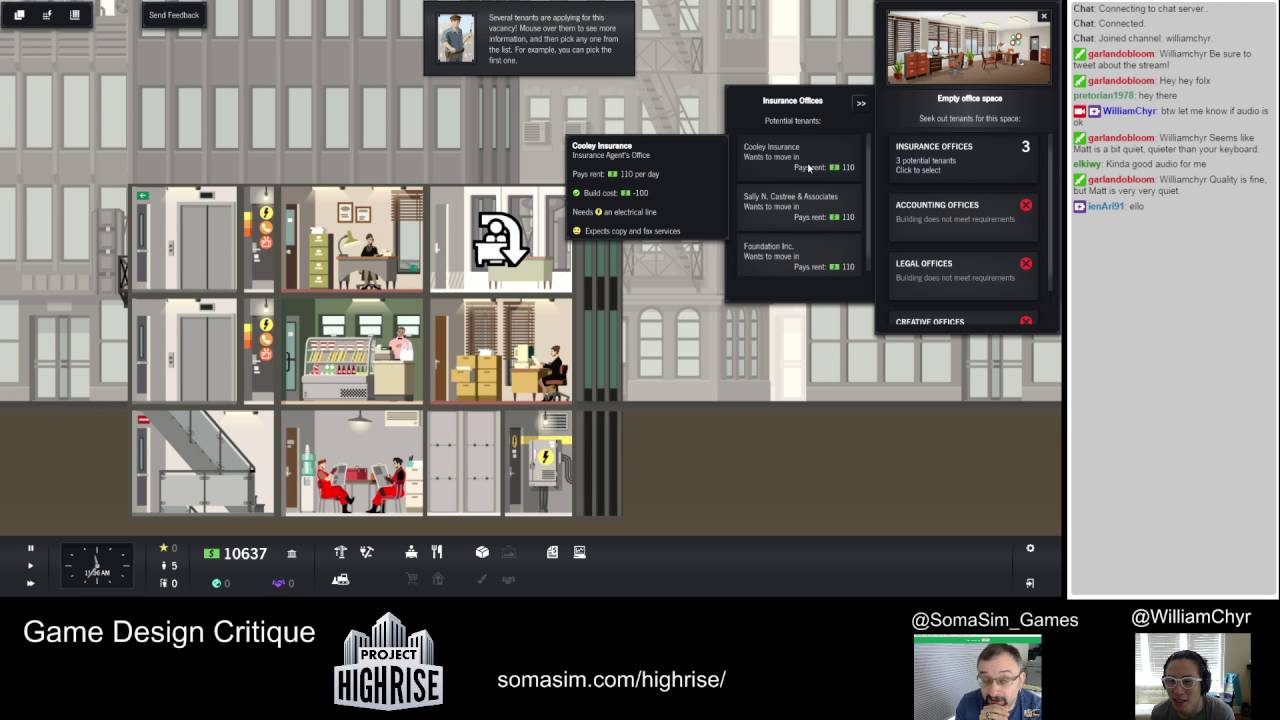
Task: Open the settings gear in bottom bar
Action: pyautogui.click(x=1030, y=548)
